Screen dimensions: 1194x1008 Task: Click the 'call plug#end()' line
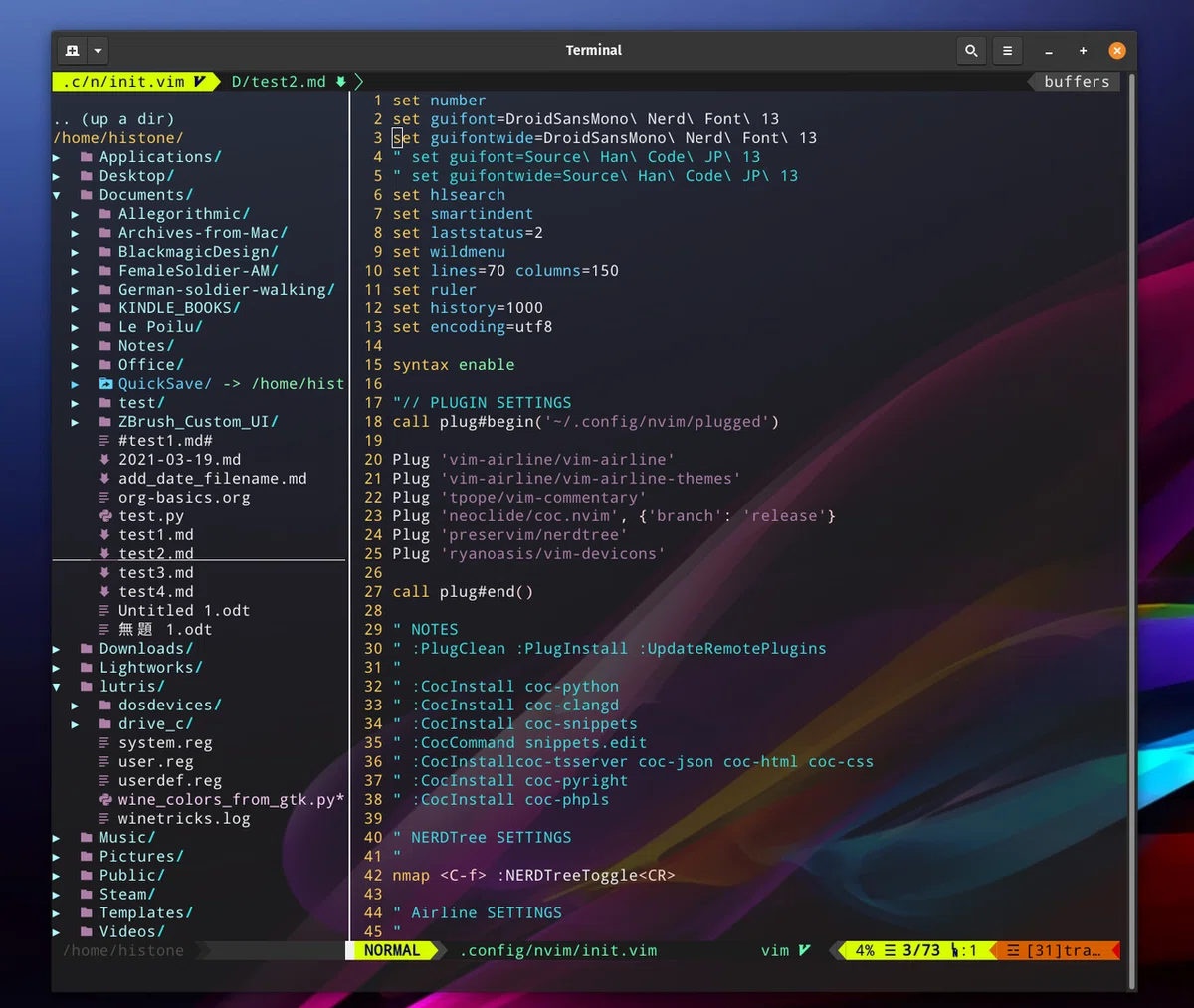pyautogui.click(x=463, y=592)
